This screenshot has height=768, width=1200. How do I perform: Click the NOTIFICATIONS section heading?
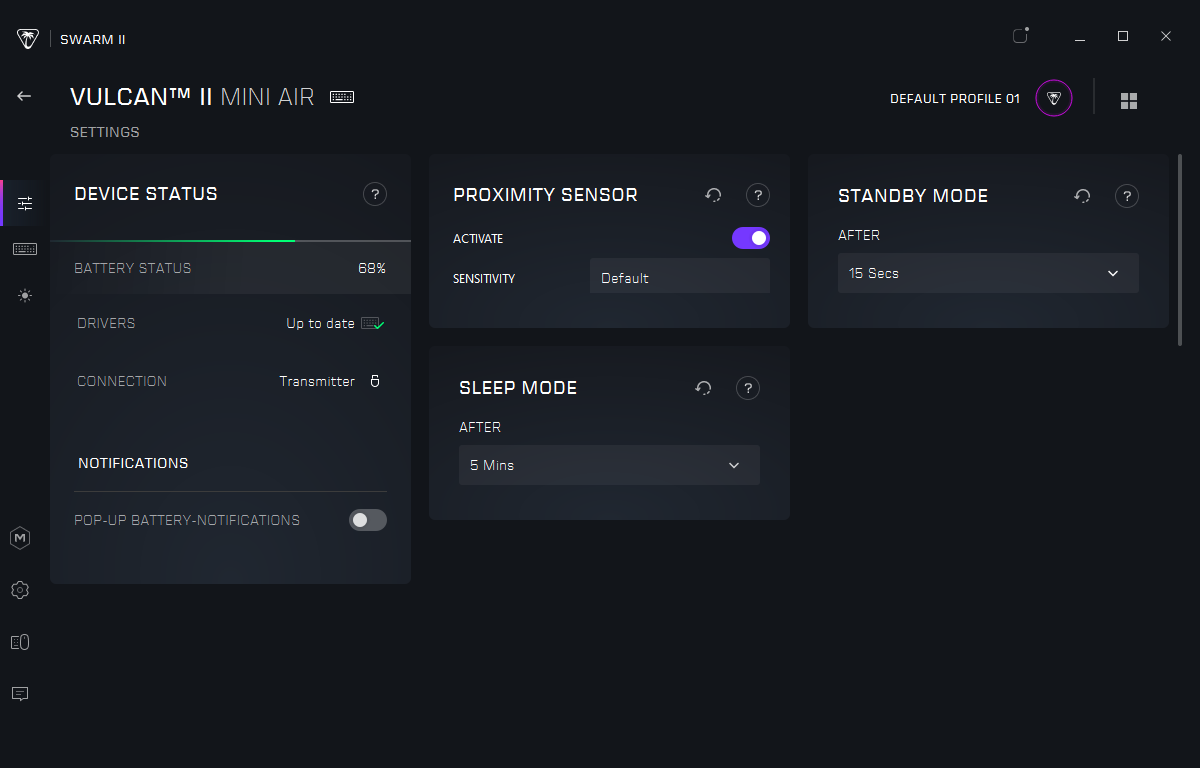click(133, 463)
